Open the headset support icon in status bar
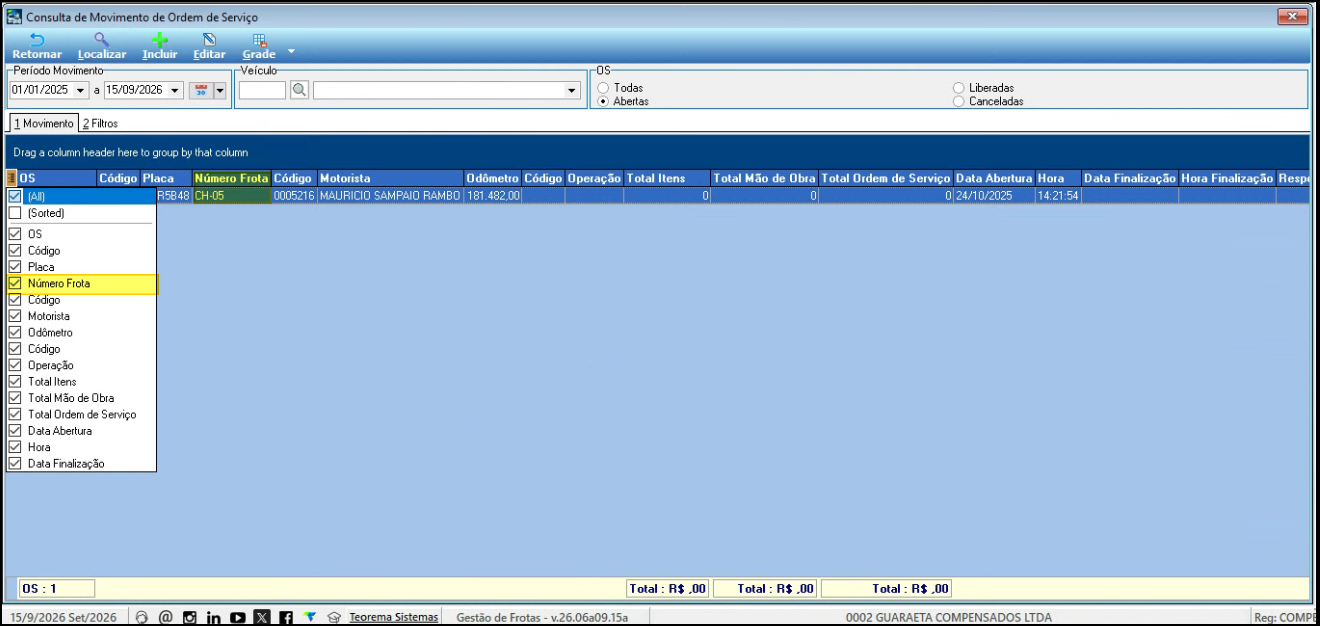Screen dimensions: 1320x626 142,617
